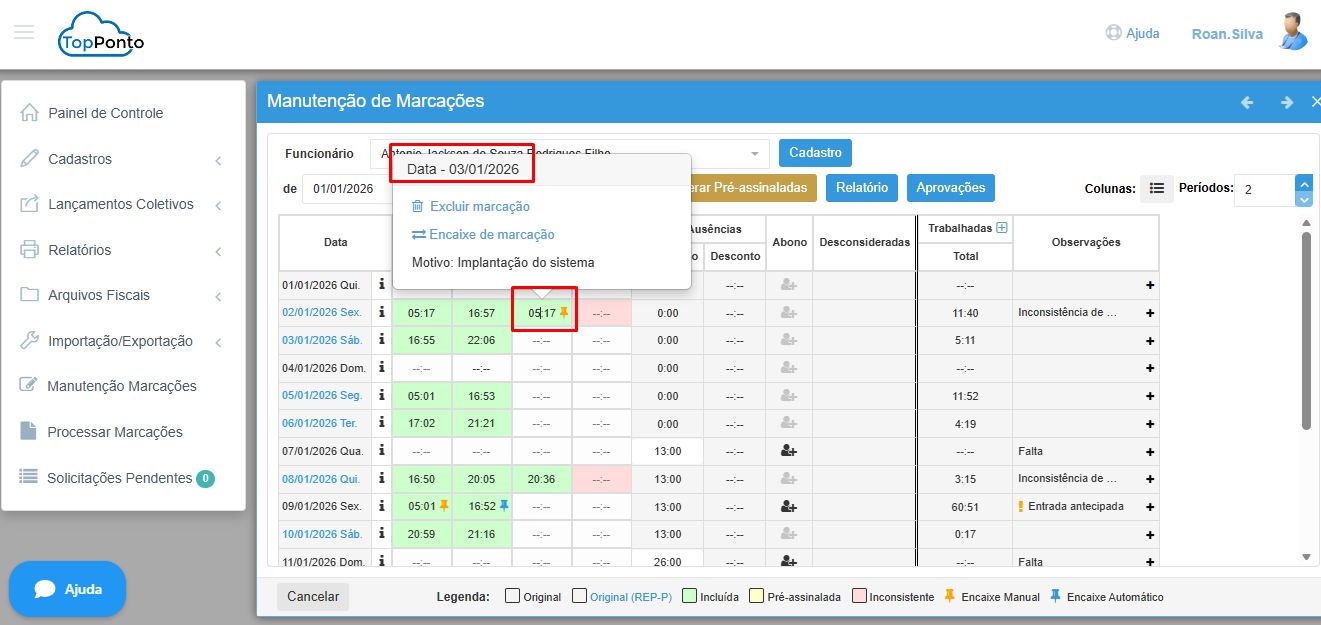Open the Funcionário dropdown
This screenshot has width=1321, height=625.
[754, 154]
